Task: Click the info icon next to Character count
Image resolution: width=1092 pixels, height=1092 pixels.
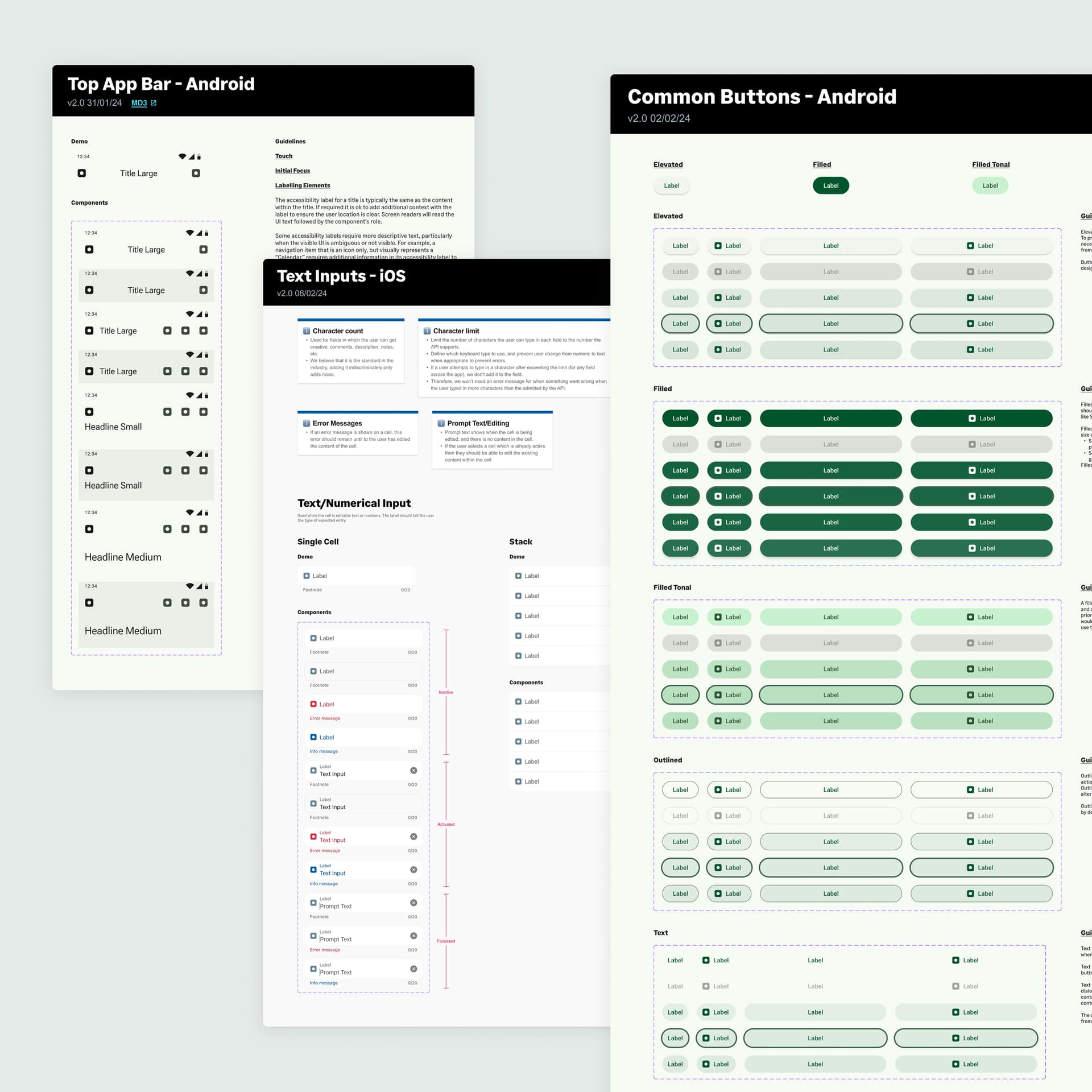Action: pyautogui.click(x=307, y=330)
